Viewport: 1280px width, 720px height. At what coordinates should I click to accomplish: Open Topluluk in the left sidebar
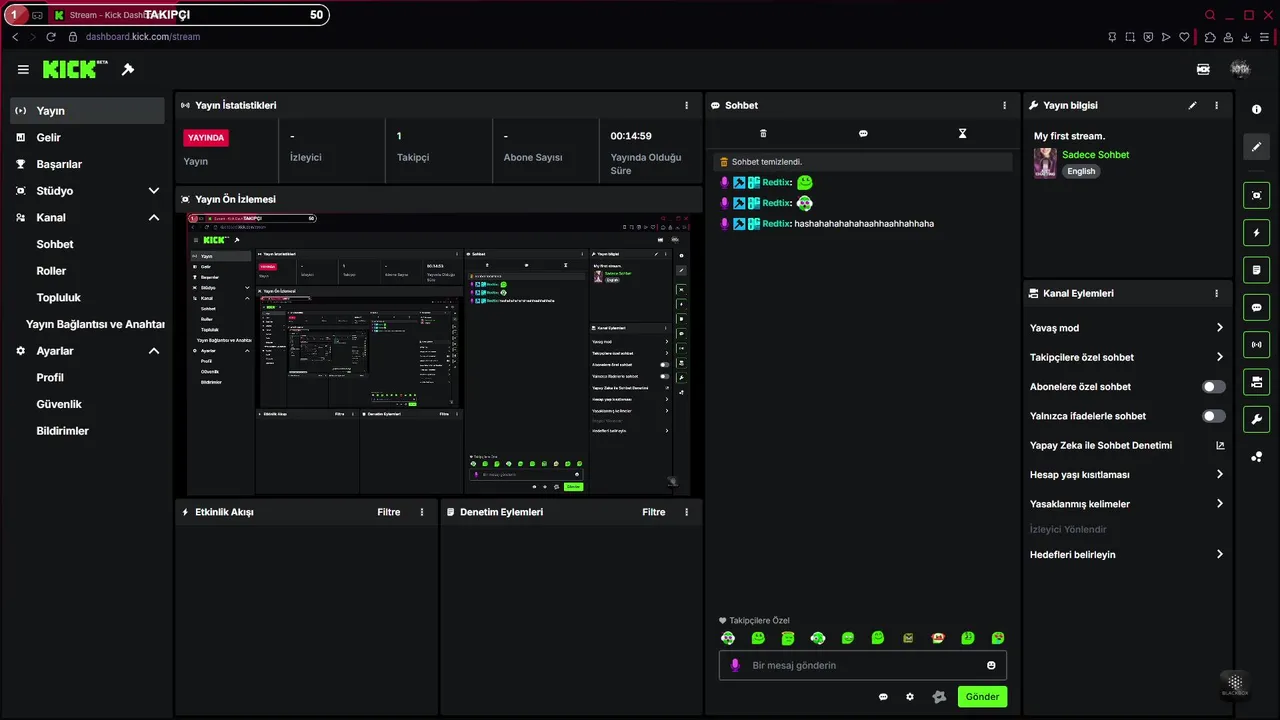pyautogui.click(x=58, y=297)
